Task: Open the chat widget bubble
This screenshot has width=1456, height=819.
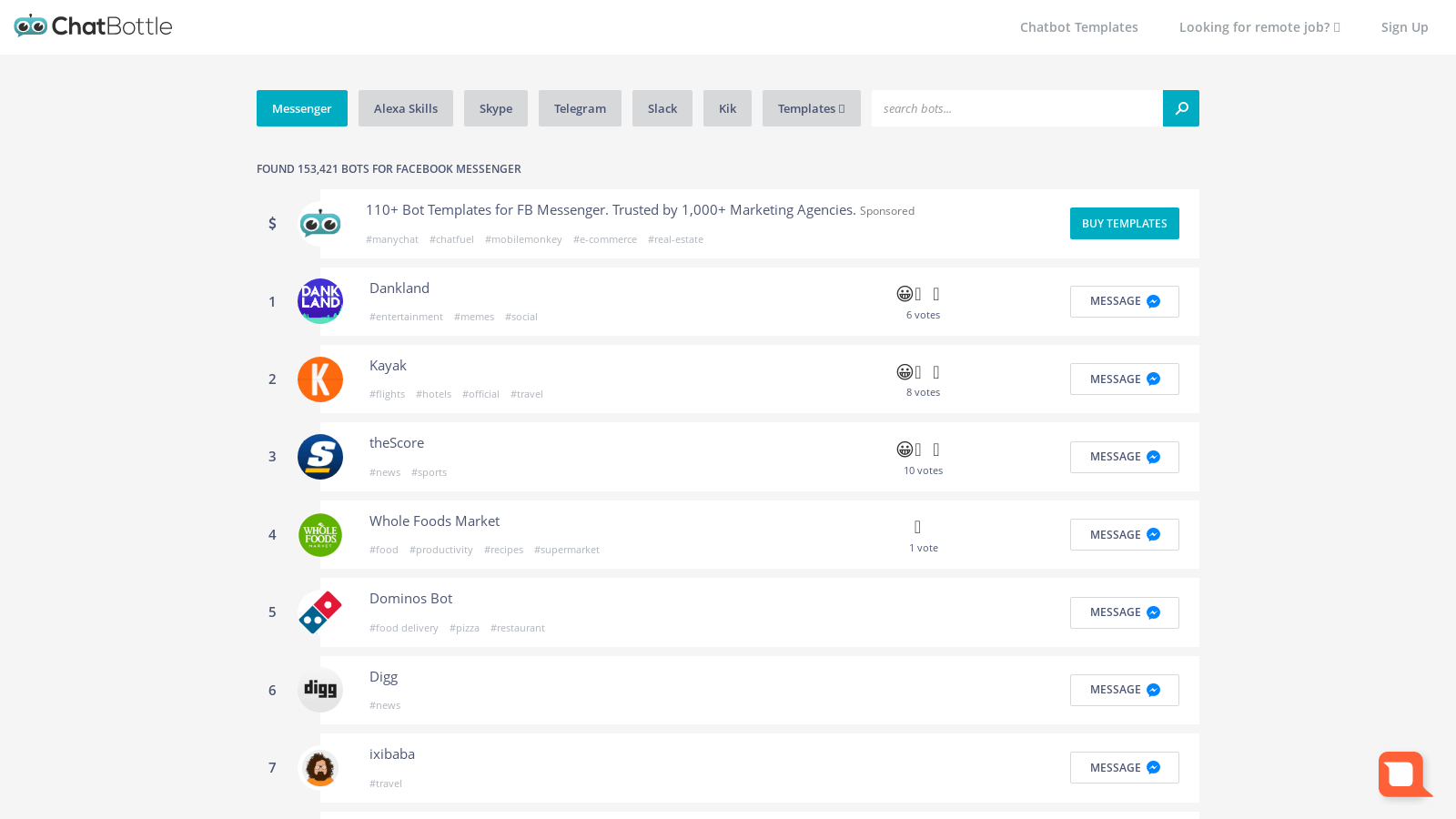Action: point(1404,774)
